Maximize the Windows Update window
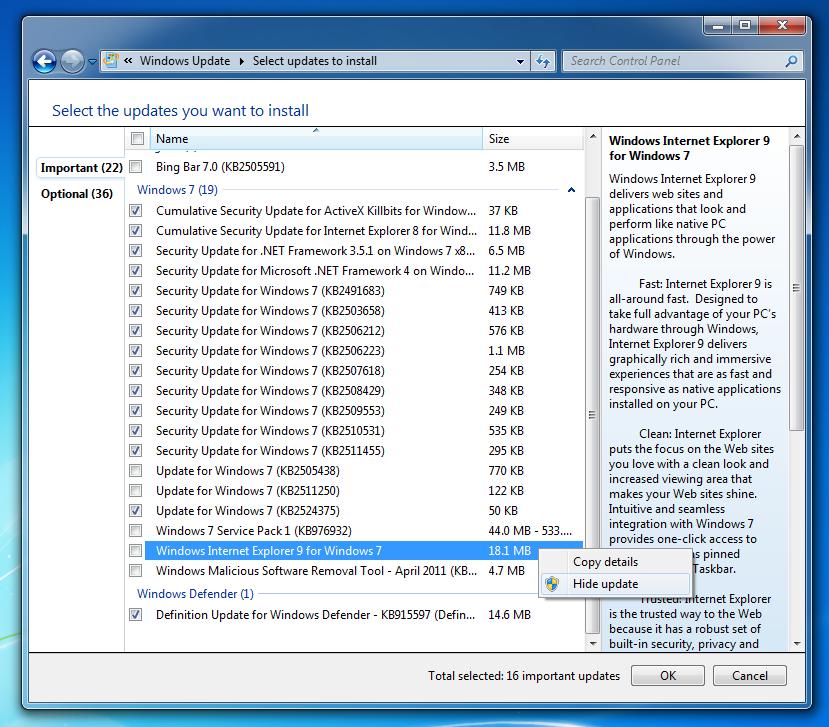The height and width of the screenshot is (727, 829). 745,25
